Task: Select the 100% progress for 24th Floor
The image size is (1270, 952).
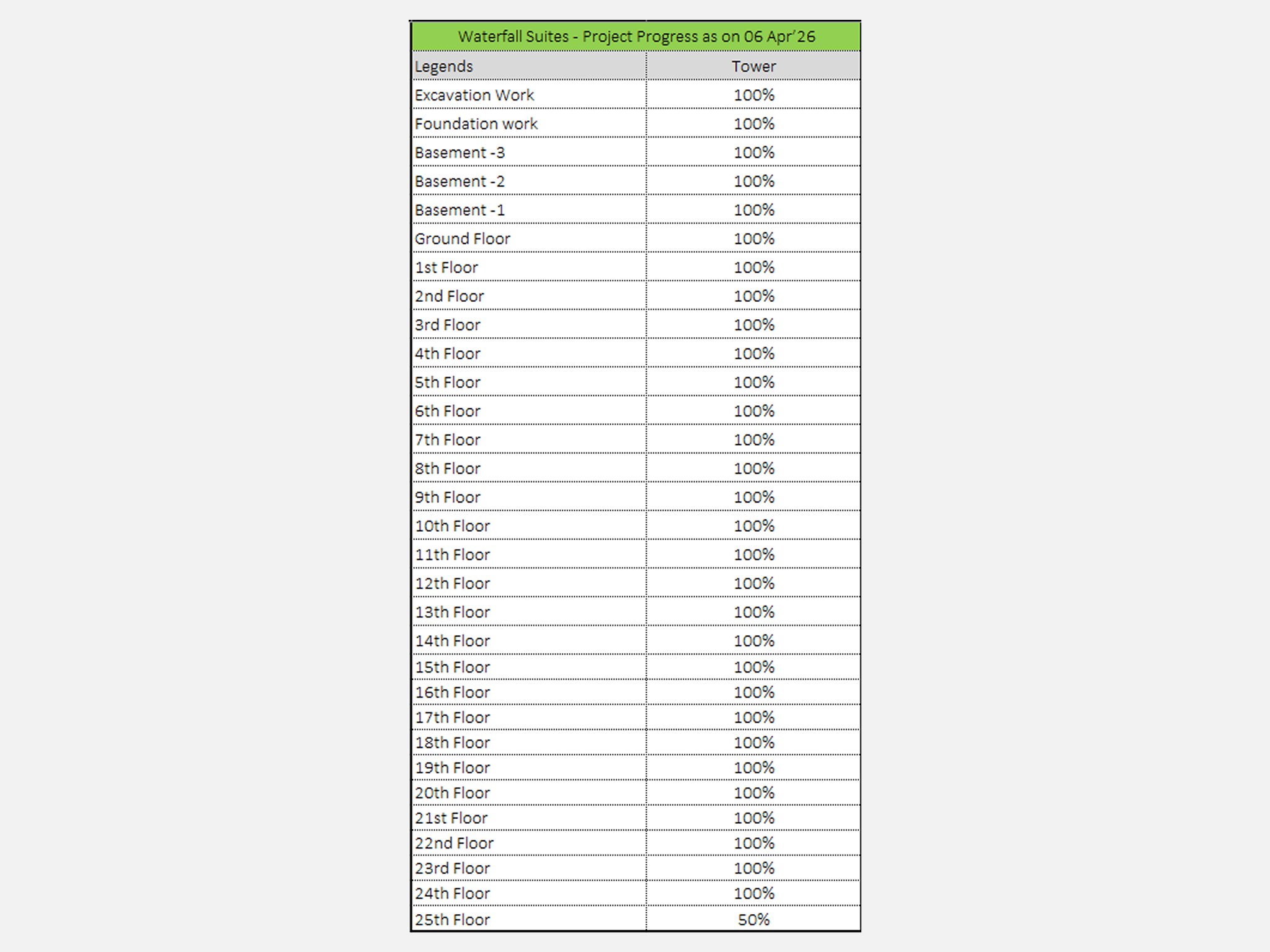Action: pyautogui.click(x=753, y=894)
